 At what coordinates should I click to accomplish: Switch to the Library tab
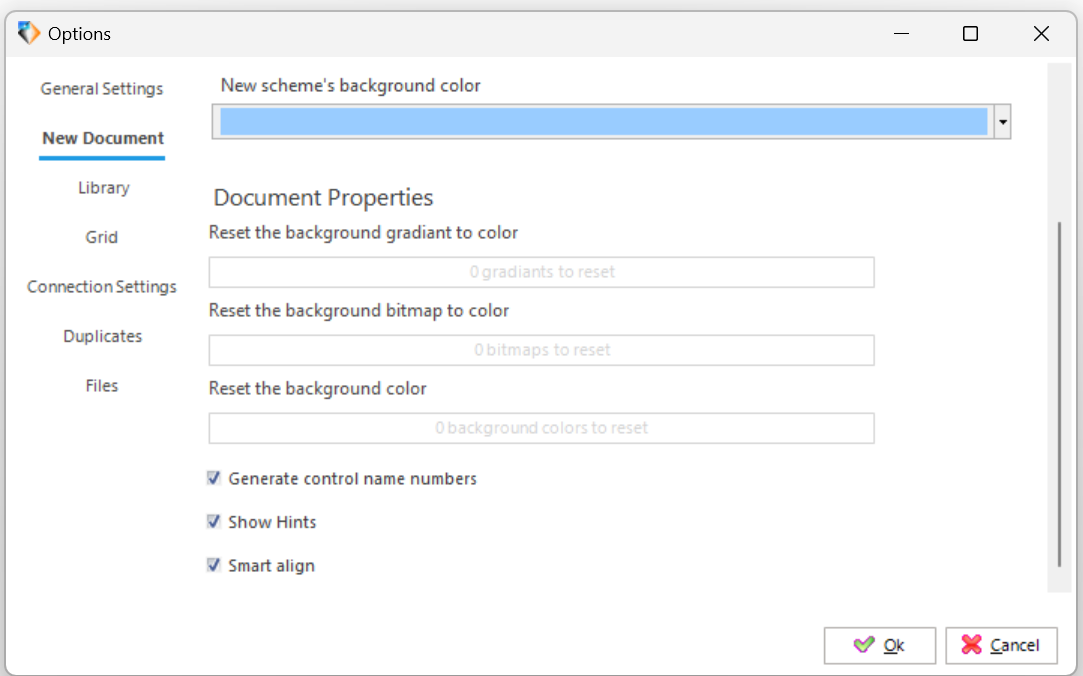[104, 188]
